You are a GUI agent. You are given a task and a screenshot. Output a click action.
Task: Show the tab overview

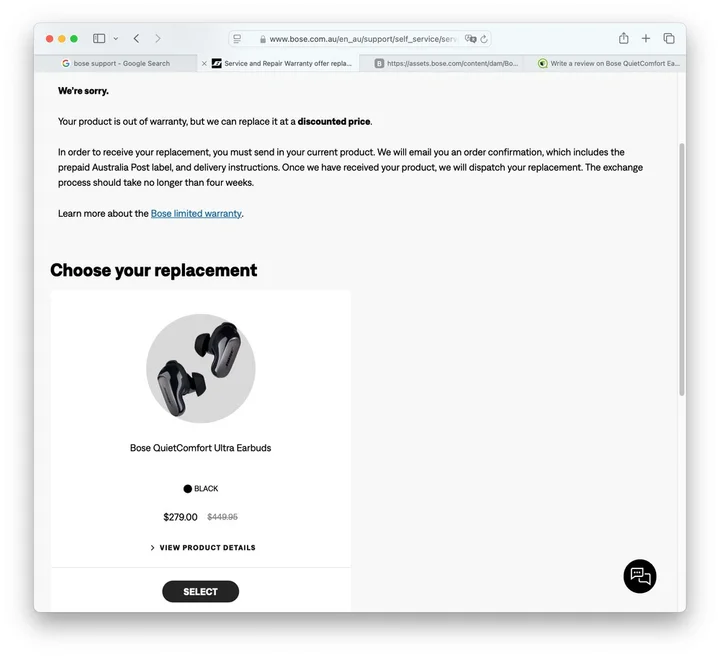pyautogui.click(x=669, y=39)
